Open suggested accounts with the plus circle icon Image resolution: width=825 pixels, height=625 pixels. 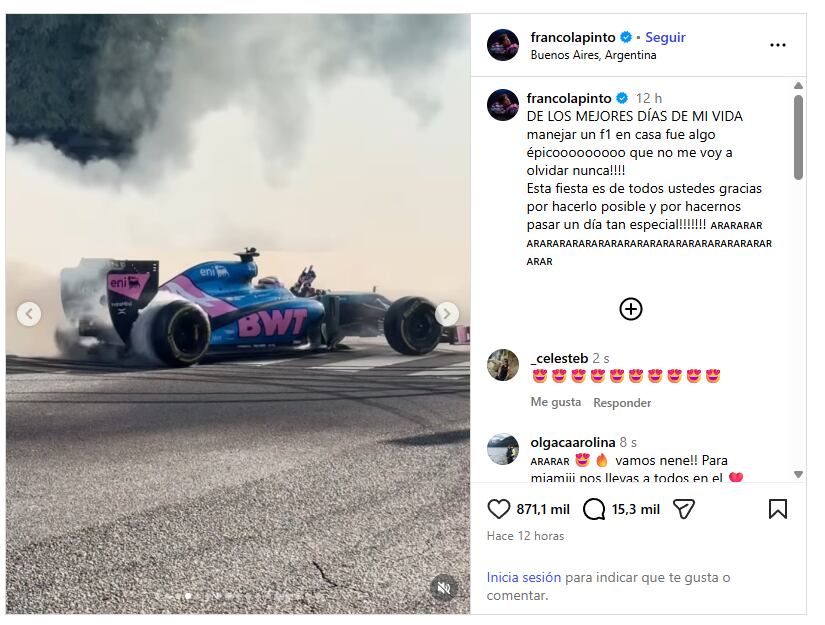point(630,309)
